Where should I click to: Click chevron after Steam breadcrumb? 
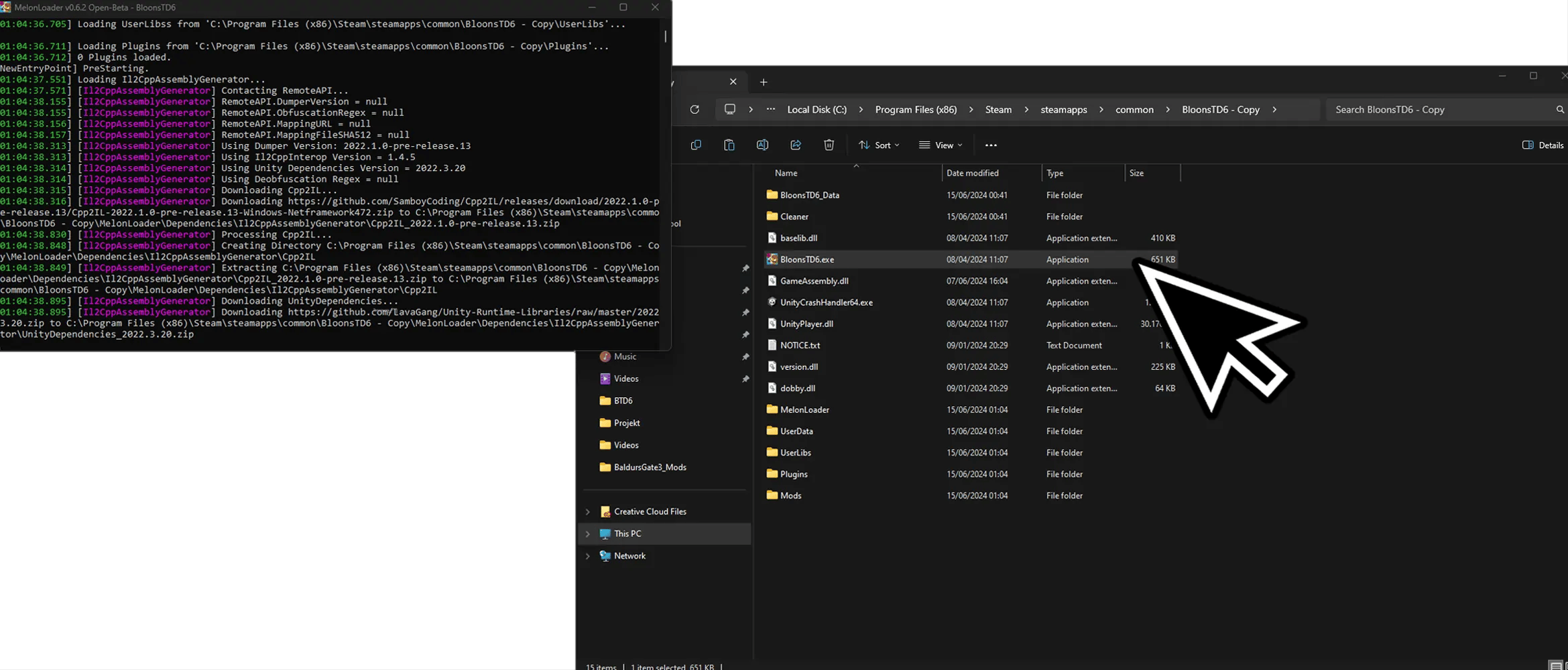click(x=1026, y=109)
